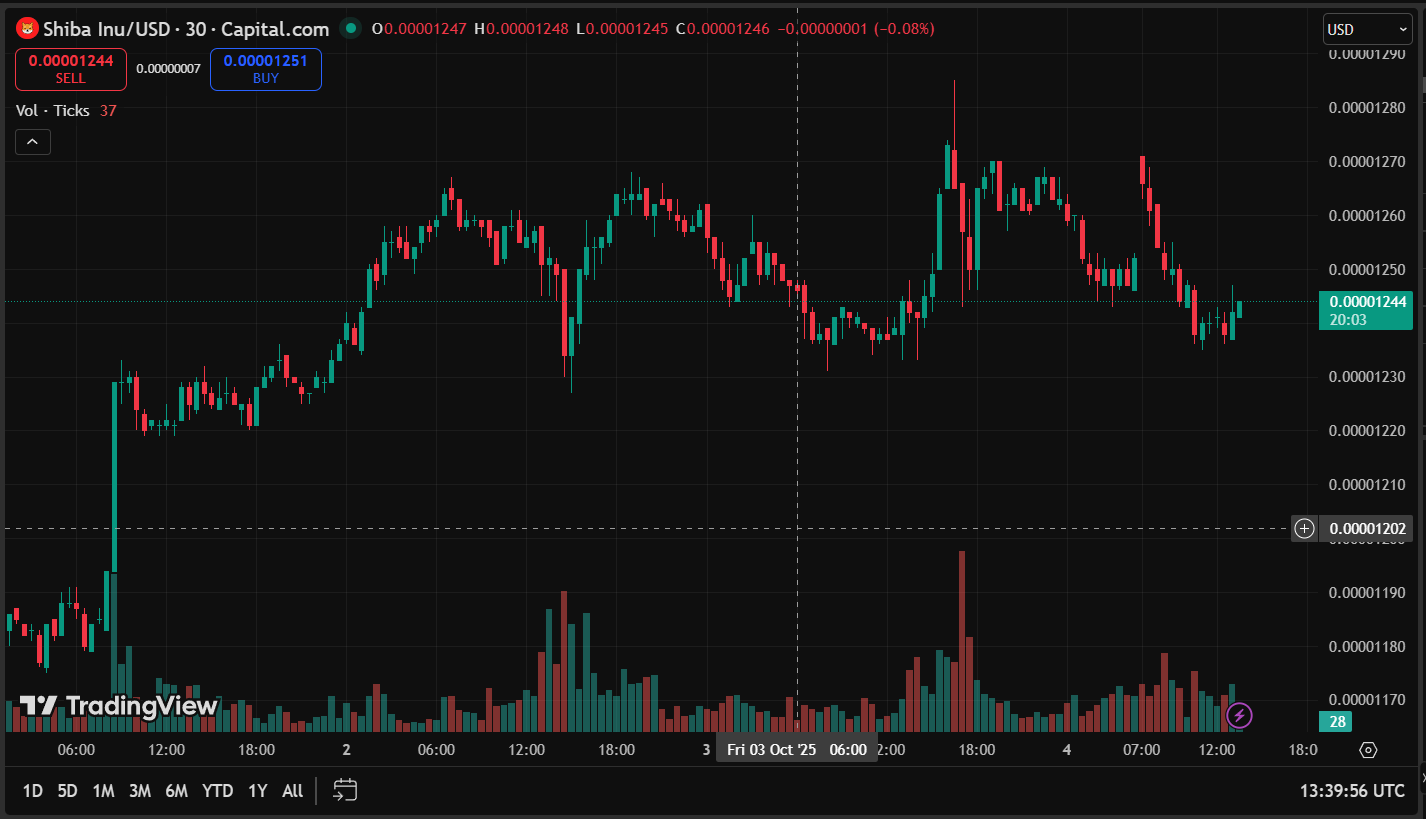Click the Shiba Inu/USD symbol title
Image resolution: width=1426 pixels, height=819 pixels.
[107, 29]
